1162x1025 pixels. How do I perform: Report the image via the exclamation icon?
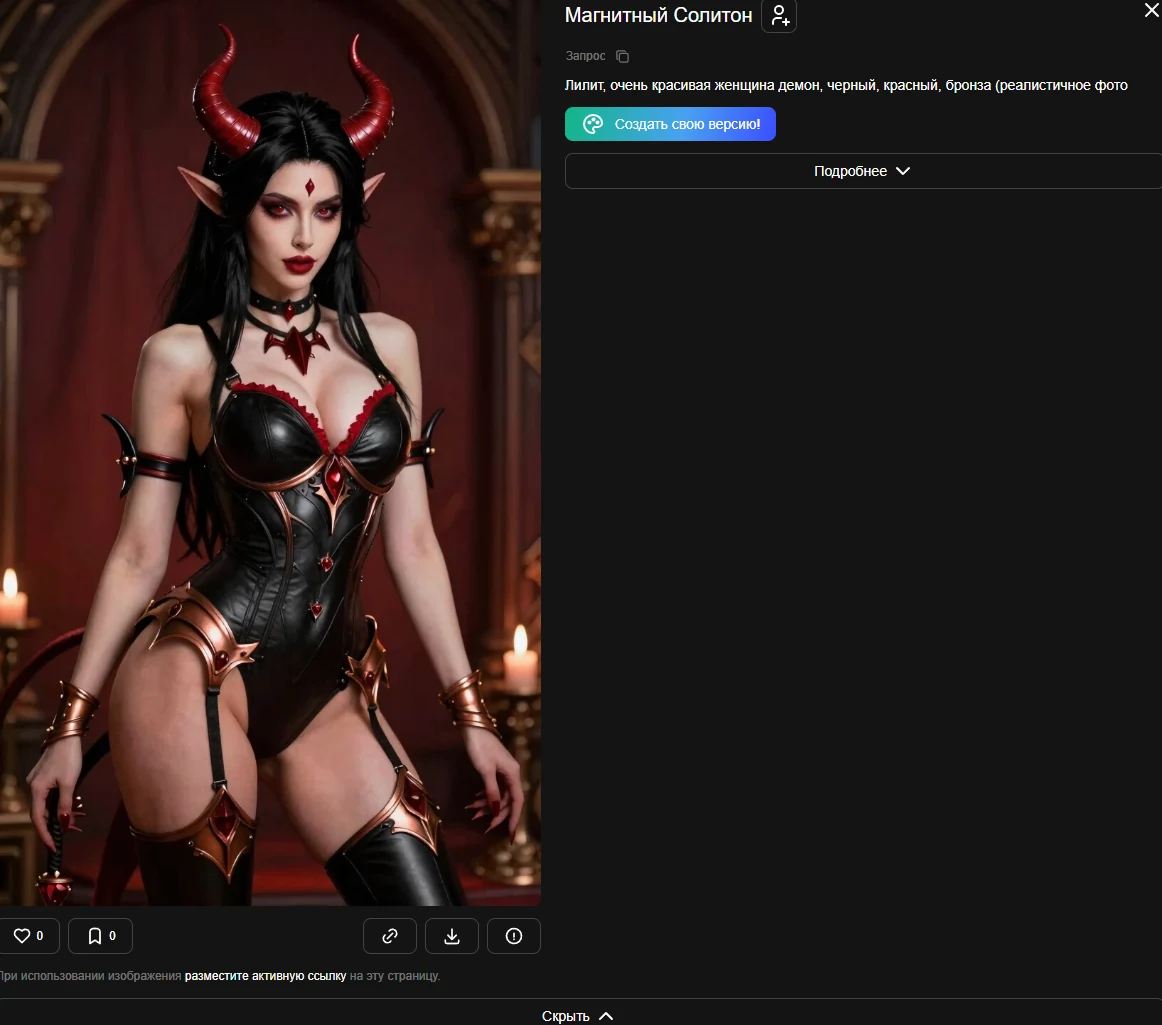pos(514,936)
